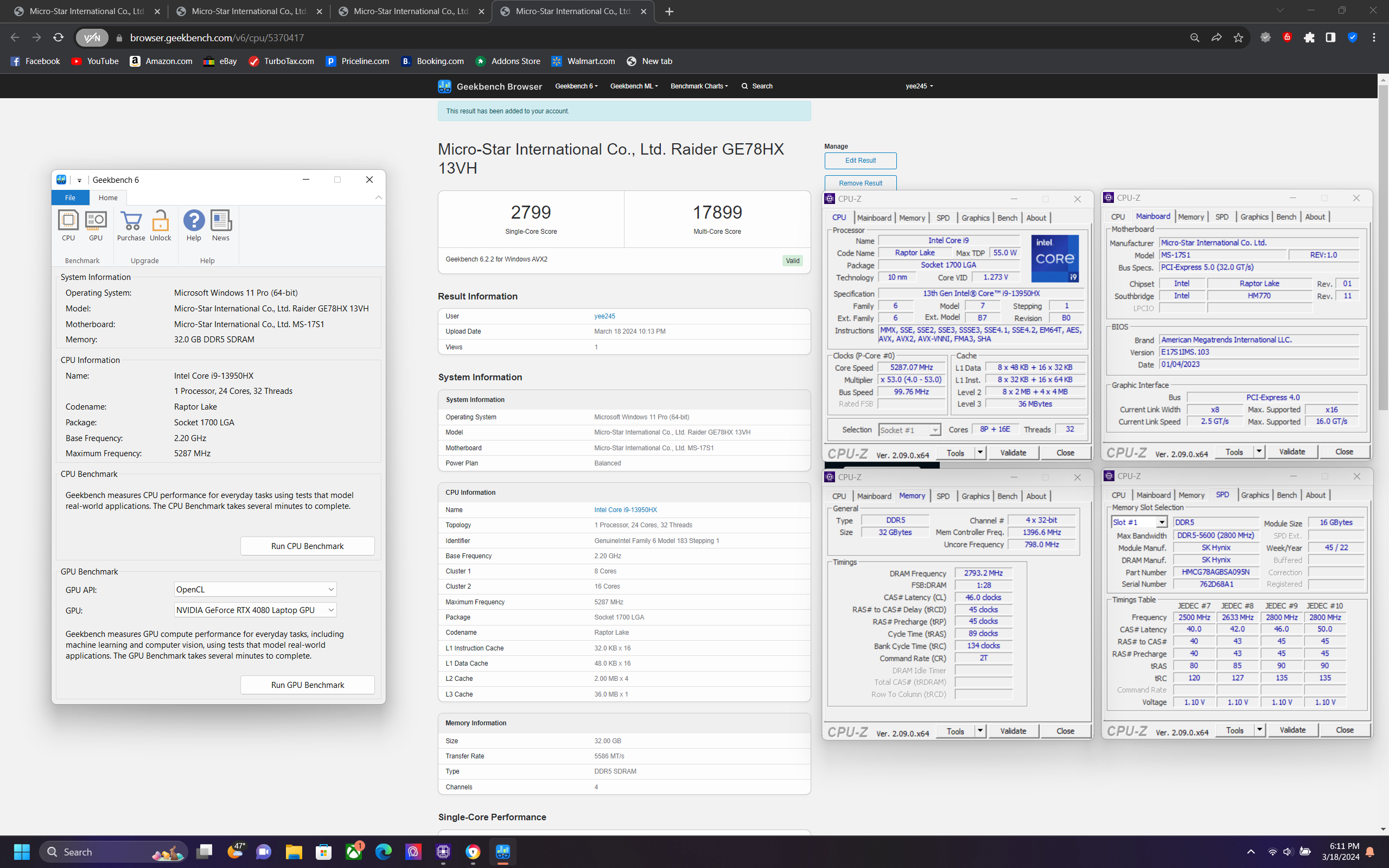This screenshot has height=868, width=1389.
Task: Click the Windows taskbar Search box
Action: 113,852
